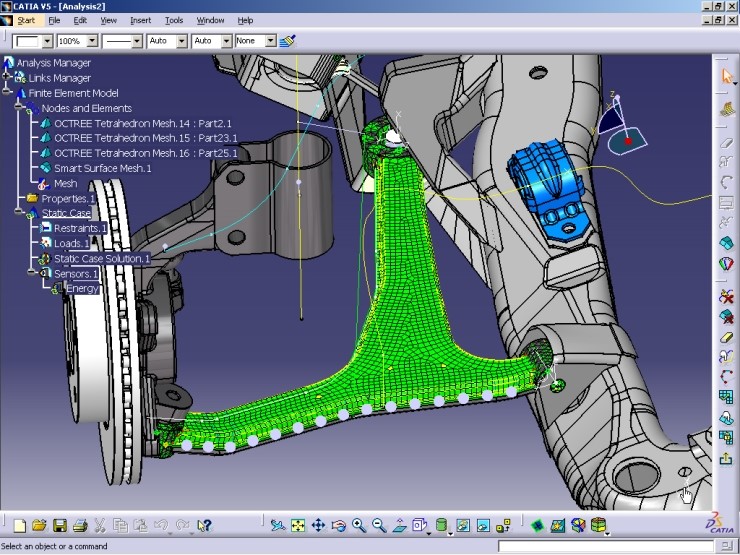Select Static Case Solution.1 in tree
This screenshot has height=555, width=740.
[x=101, y=259]
